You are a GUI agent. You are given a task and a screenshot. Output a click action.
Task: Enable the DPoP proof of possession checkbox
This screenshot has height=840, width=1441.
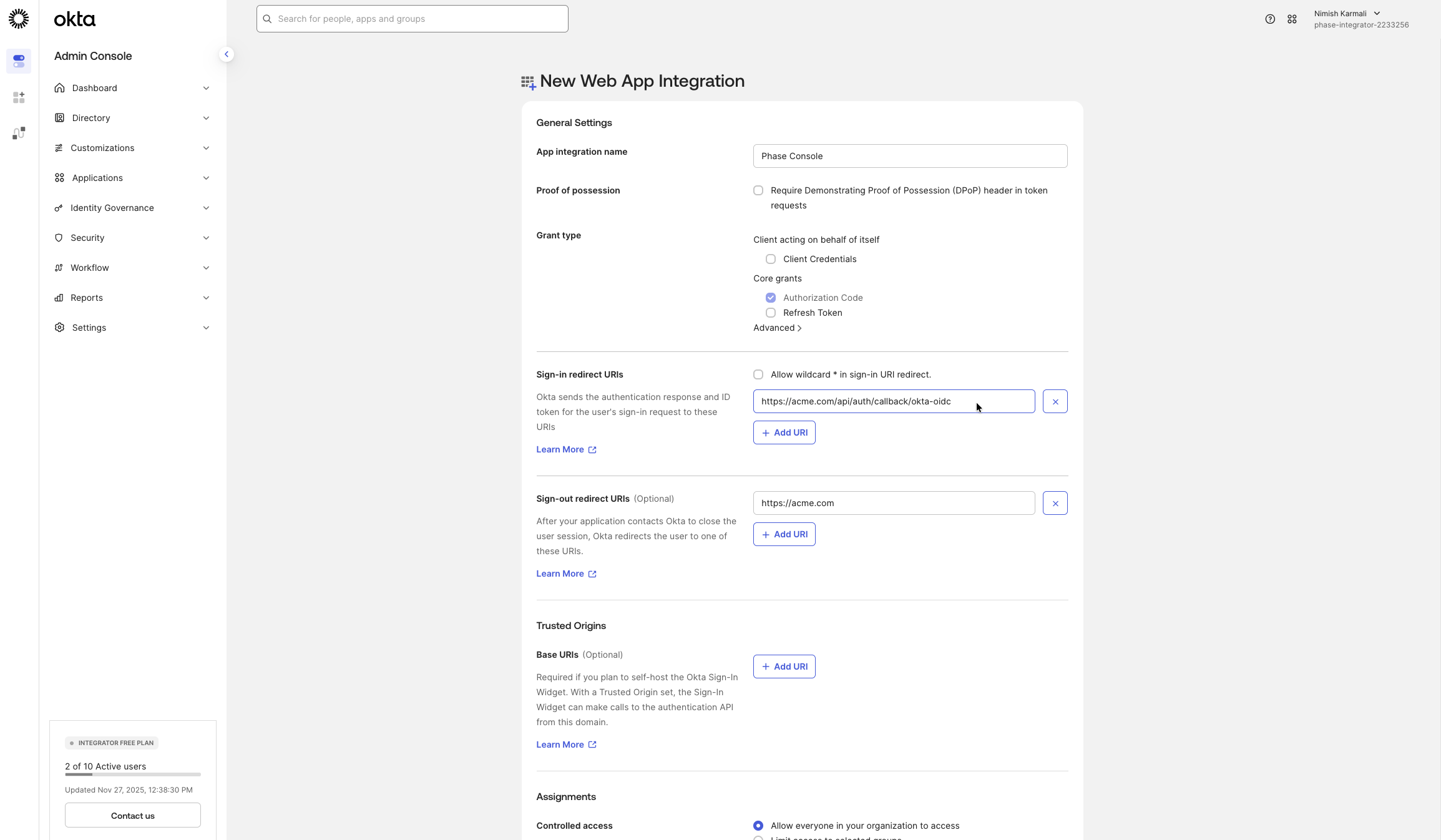(758, 190)
